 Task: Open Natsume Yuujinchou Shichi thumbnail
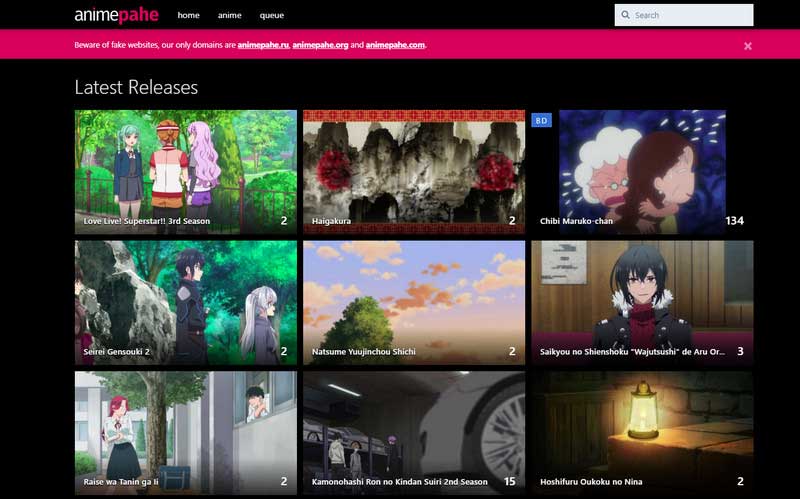414,303
